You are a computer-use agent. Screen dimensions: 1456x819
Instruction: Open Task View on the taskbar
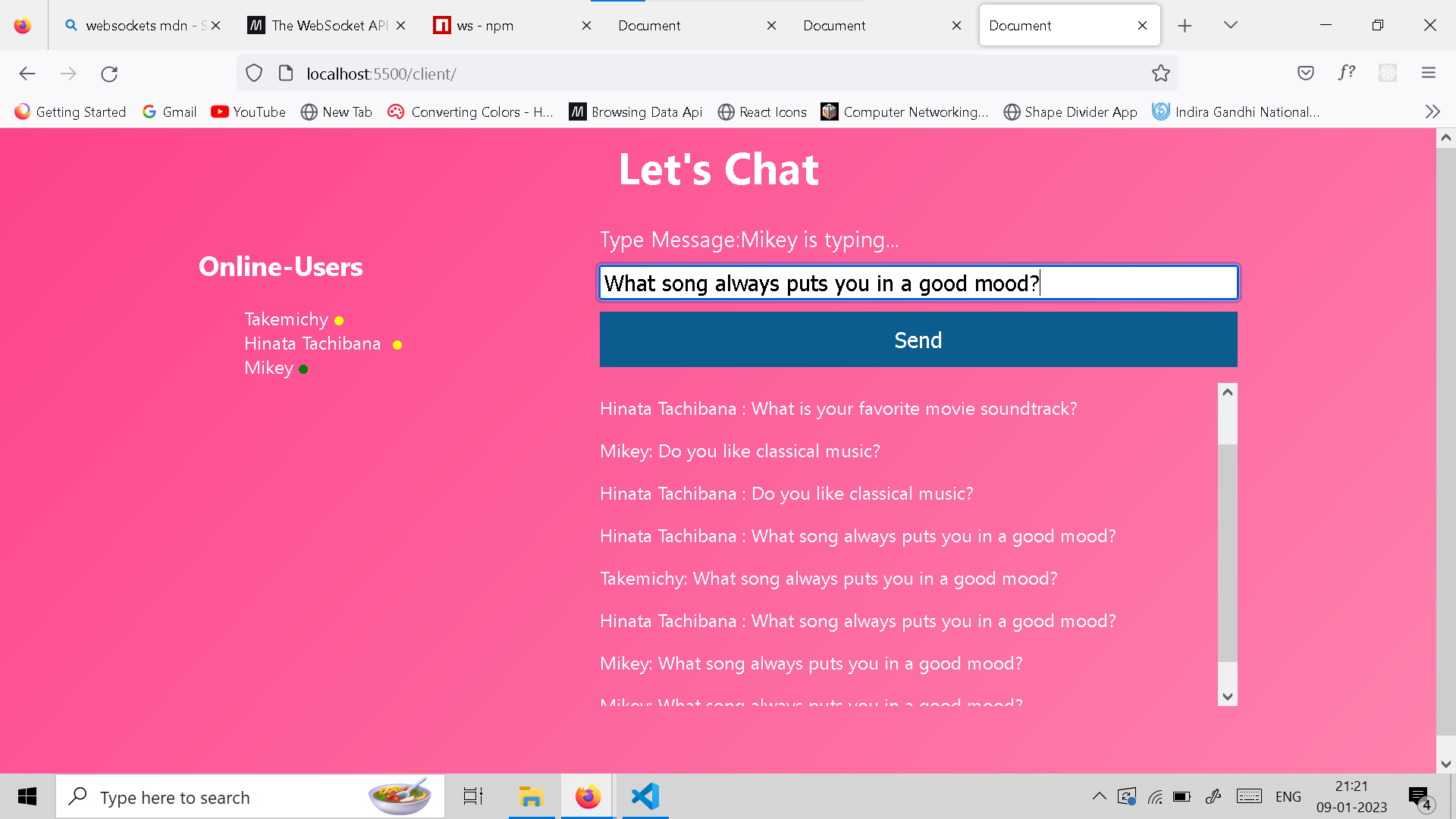pos(473,796)
